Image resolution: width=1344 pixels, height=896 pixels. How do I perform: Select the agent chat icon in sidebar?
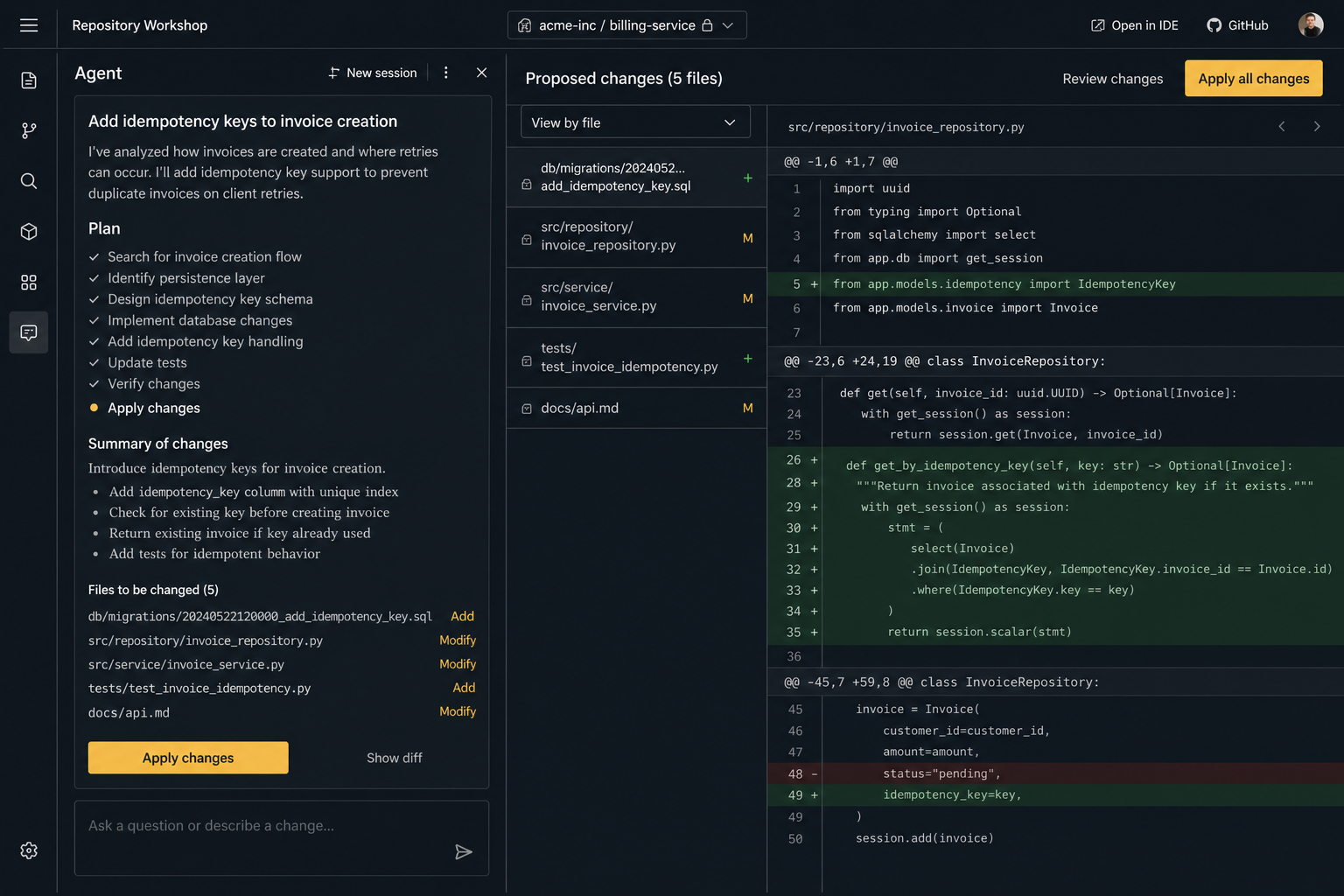click(29, 332)
